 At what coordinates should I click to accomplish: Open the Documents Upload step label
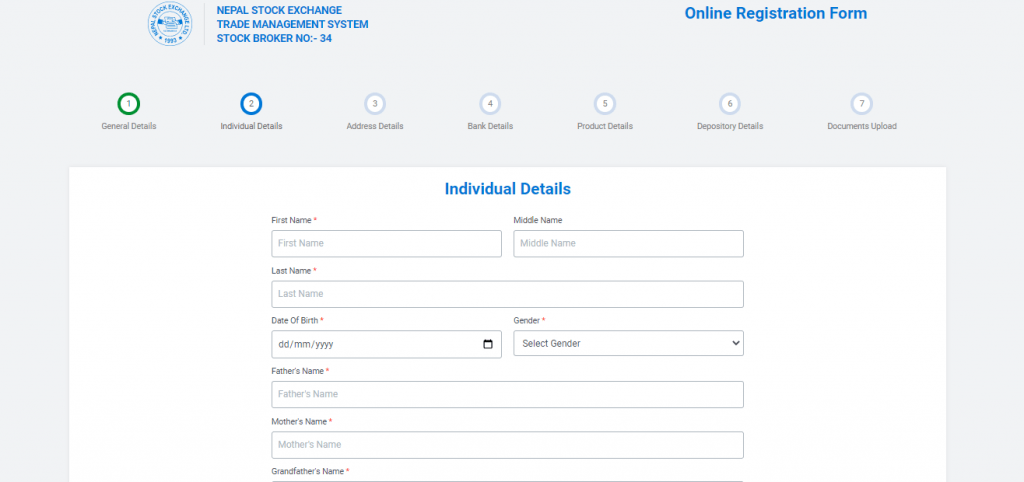(x=862, y=126)
